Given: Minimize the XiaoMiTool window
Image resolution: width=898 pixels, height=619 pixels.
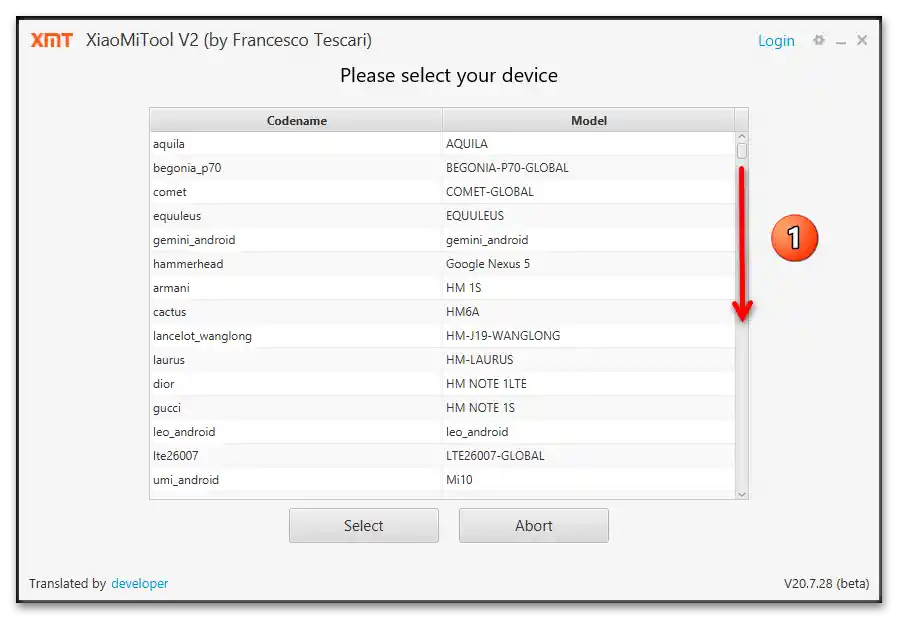Looking at the screenshot, I should pos(841,41).
